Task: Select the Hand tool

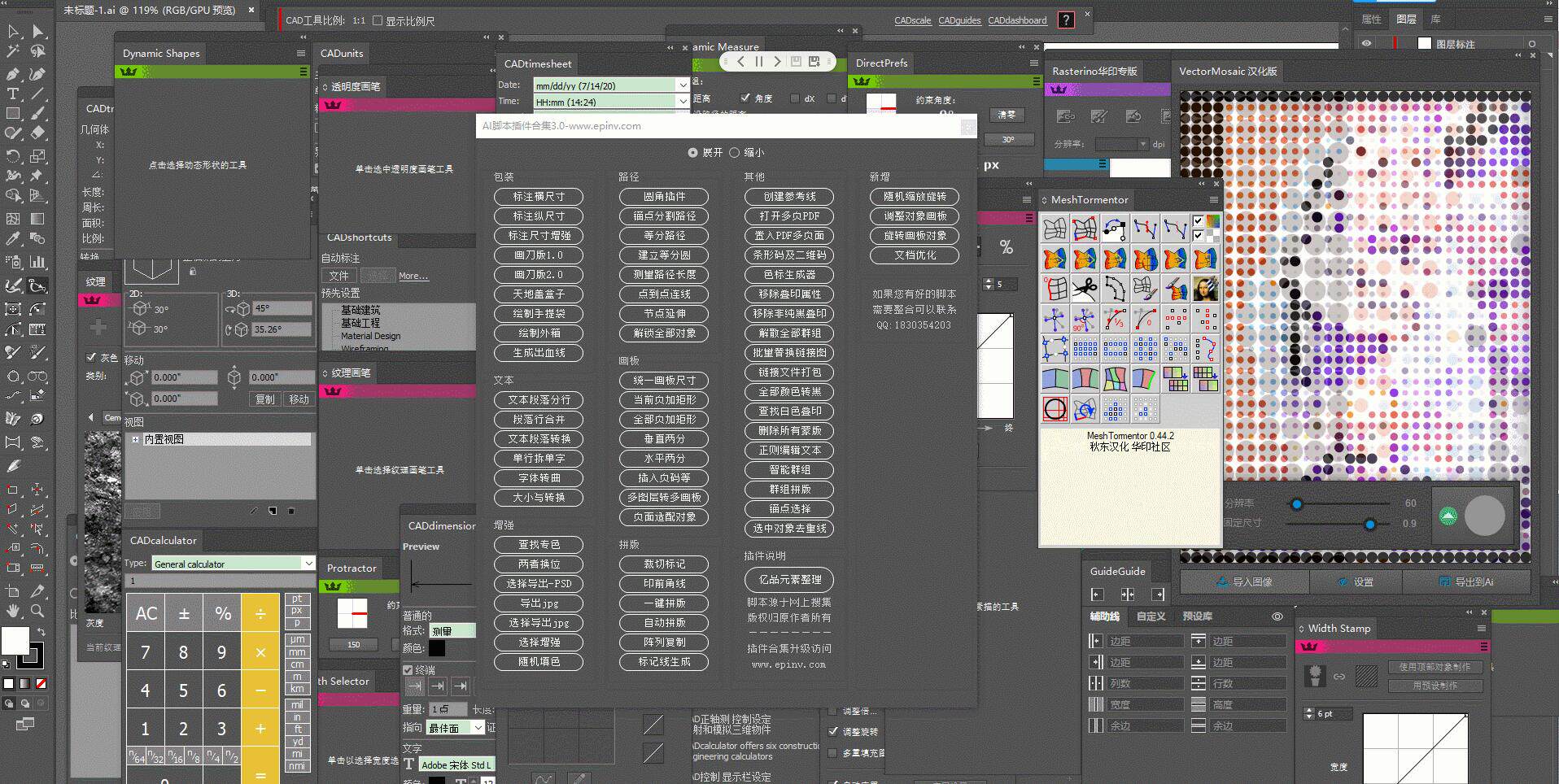Action: 14,611
